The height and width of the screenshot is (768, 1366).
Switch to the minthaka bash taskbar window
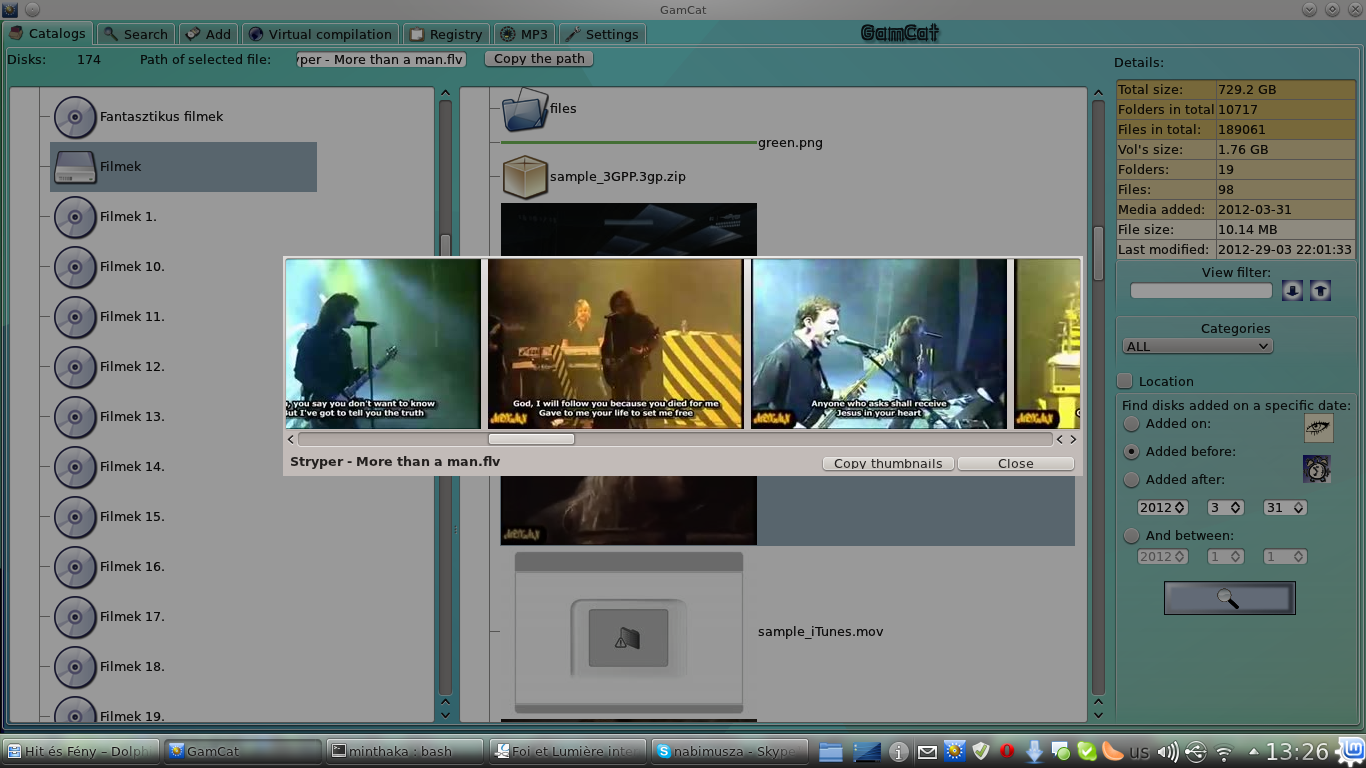click(406, 751)
